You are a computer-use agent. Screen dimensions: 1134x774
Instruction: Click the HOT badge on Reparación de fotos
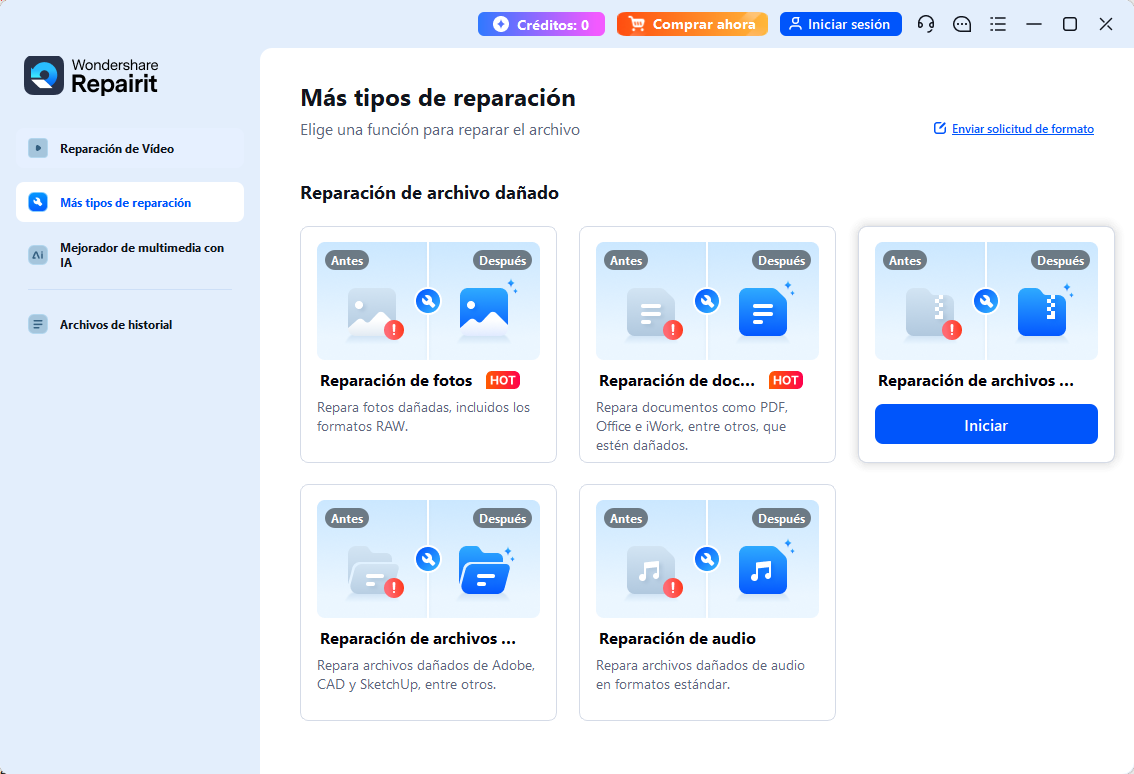(x=502, y=380)
